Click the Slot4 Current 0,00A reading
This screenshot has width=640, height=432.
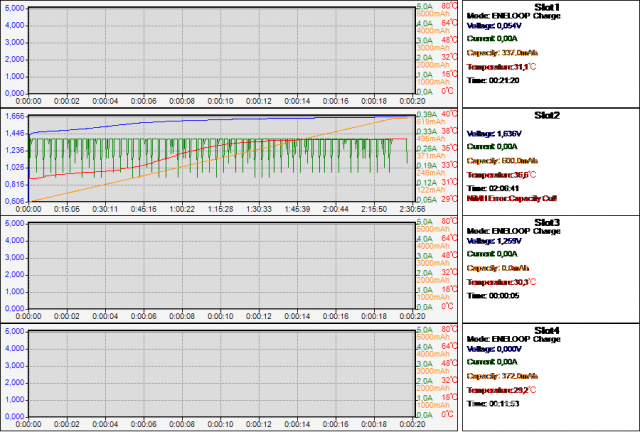(x=492, y=362)
